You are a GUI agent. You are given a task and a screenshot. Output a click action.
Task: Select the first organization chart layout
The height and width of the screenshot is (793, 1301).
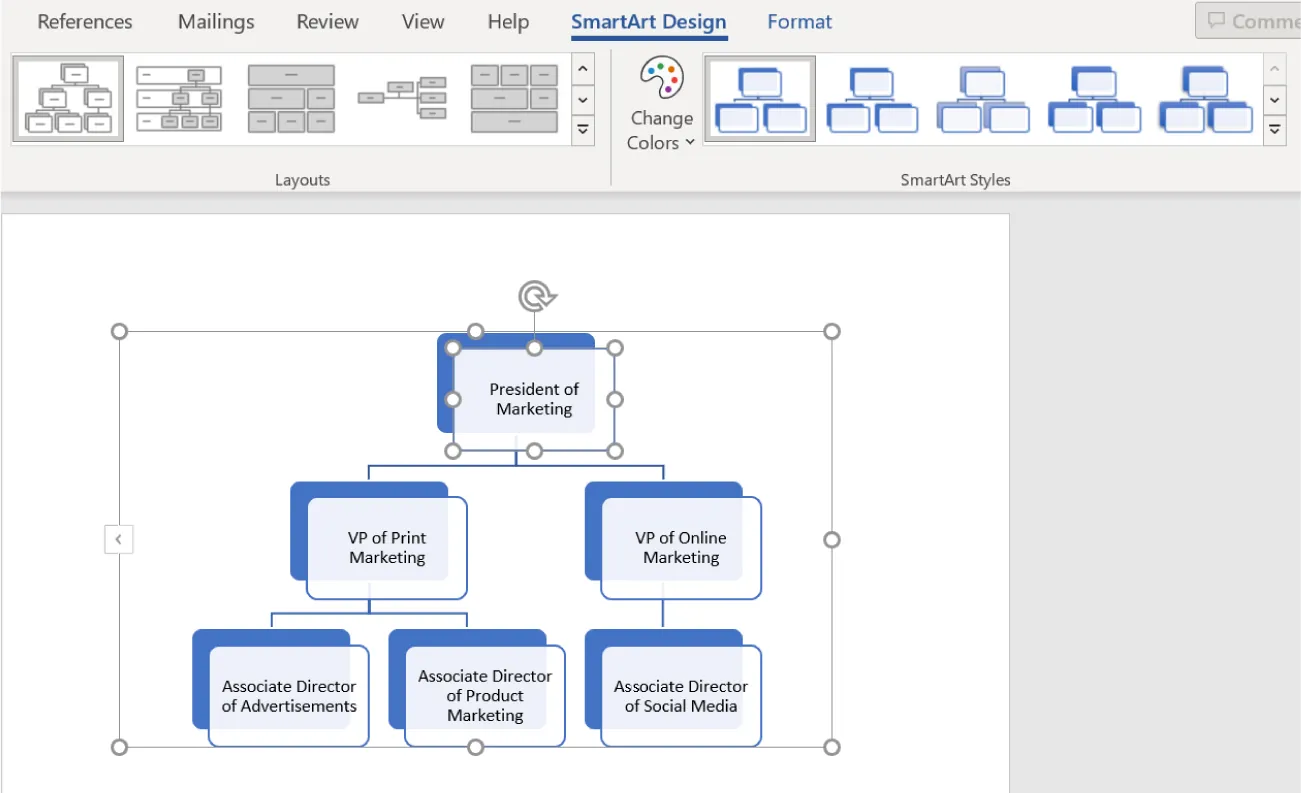tap(67, 97)
